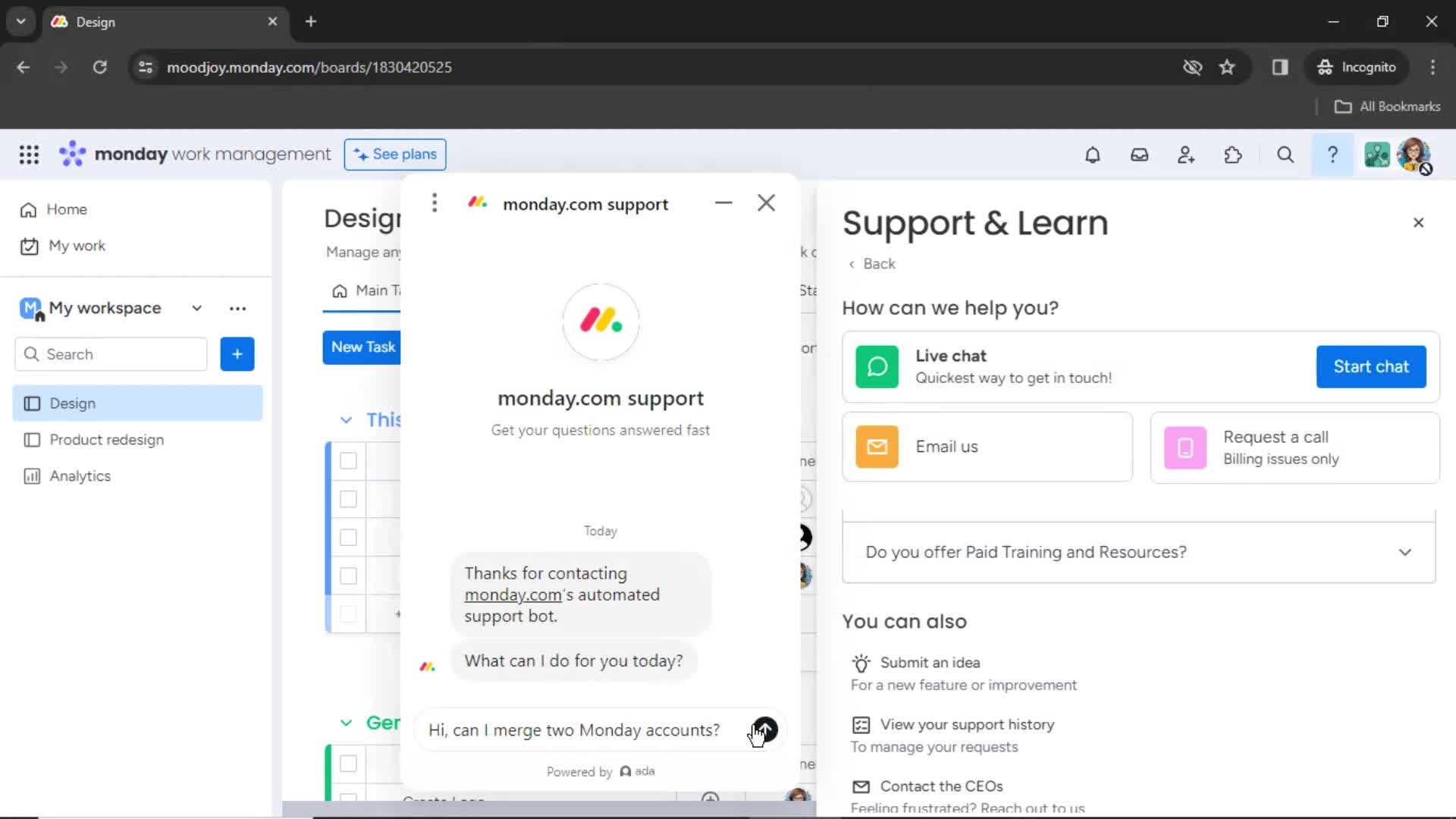This screenshot has width=1456, height=819.
Task: Send the chat message arrow button
Action: click(764, 730)
